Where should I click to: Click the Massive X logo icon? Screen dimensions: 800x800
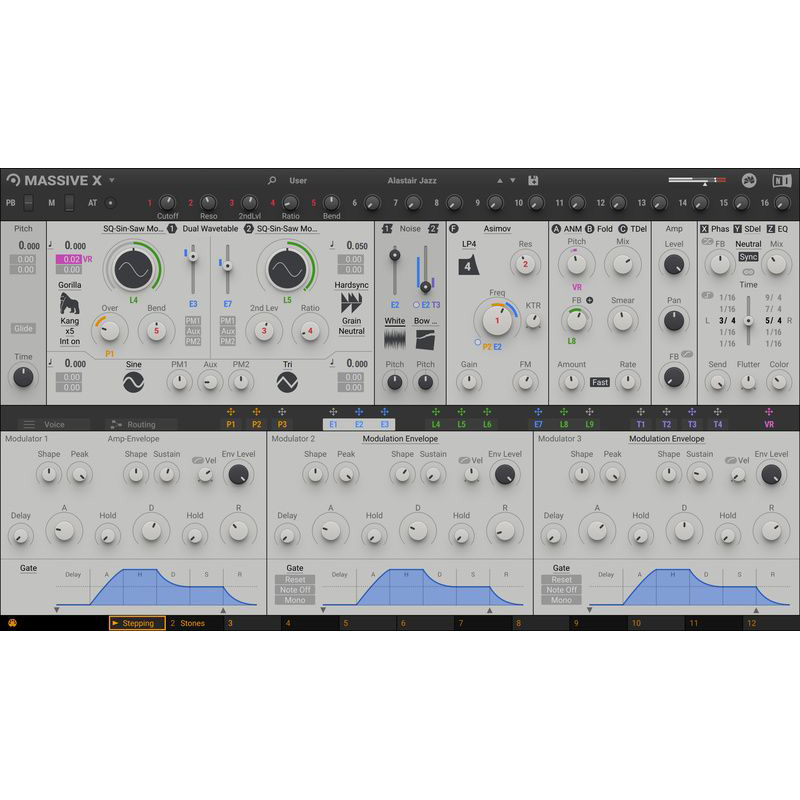pyautogui.click(x=13, y=180)
